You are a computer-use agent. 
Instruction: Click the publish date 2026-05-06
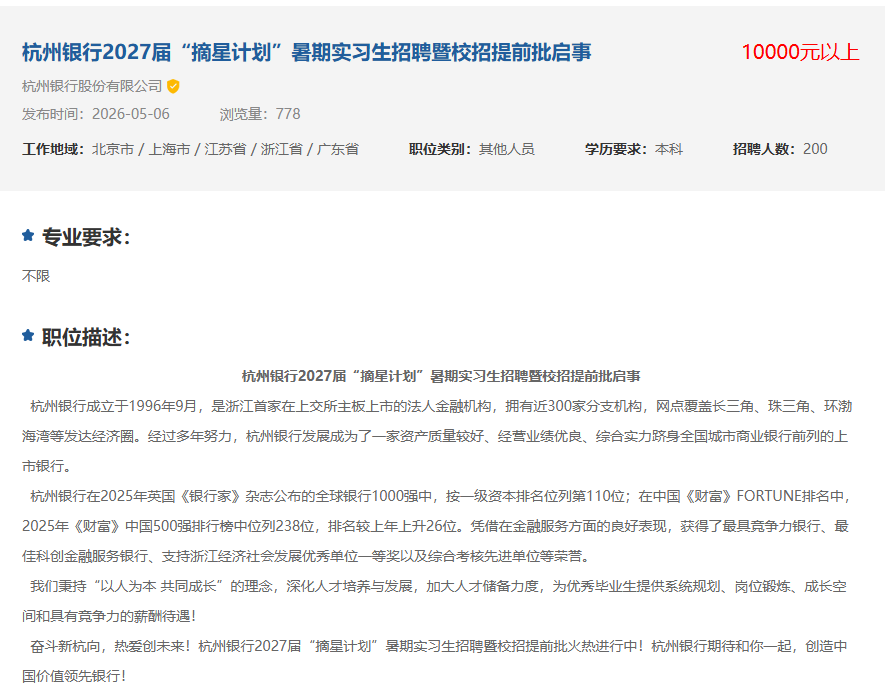point(131,114)
